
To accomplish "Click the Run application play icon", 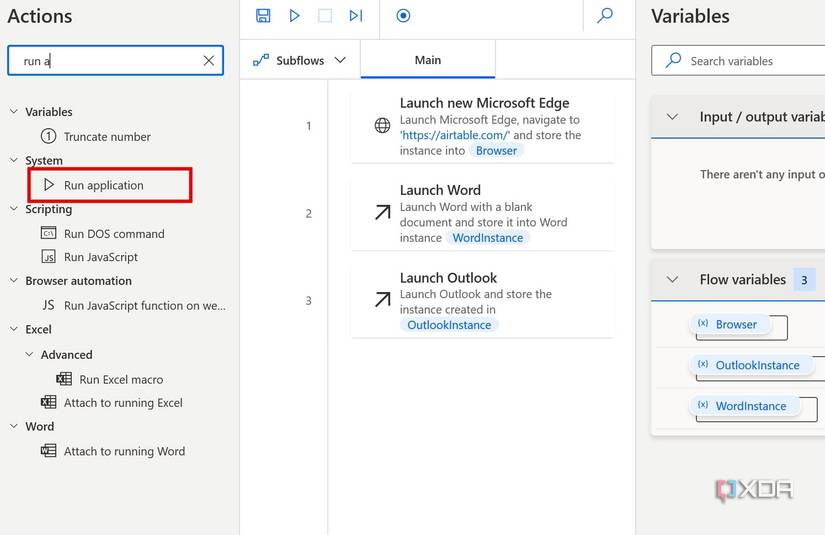I will (49, 185).
